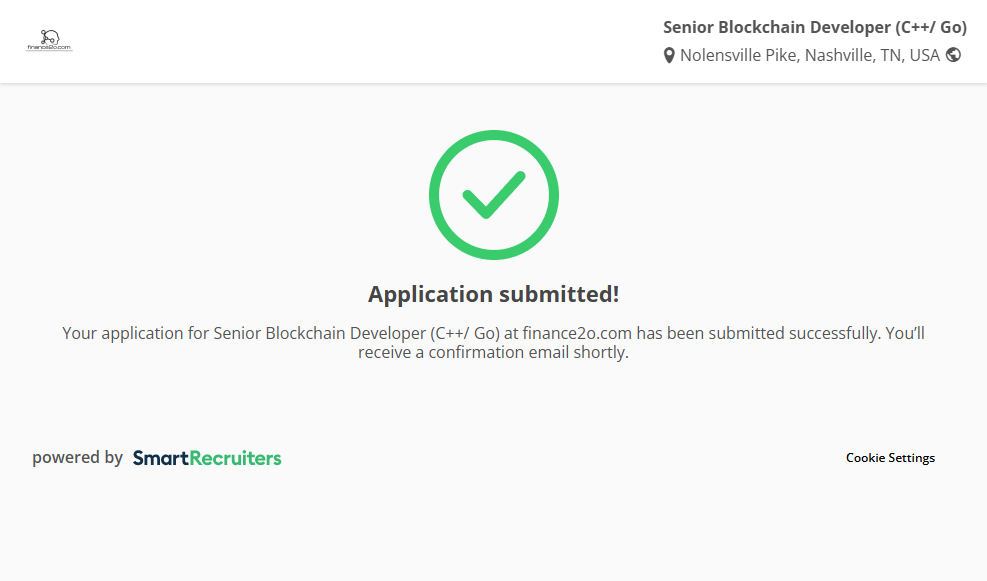Click "Nashville" in the header location

(x=838, y=55)
